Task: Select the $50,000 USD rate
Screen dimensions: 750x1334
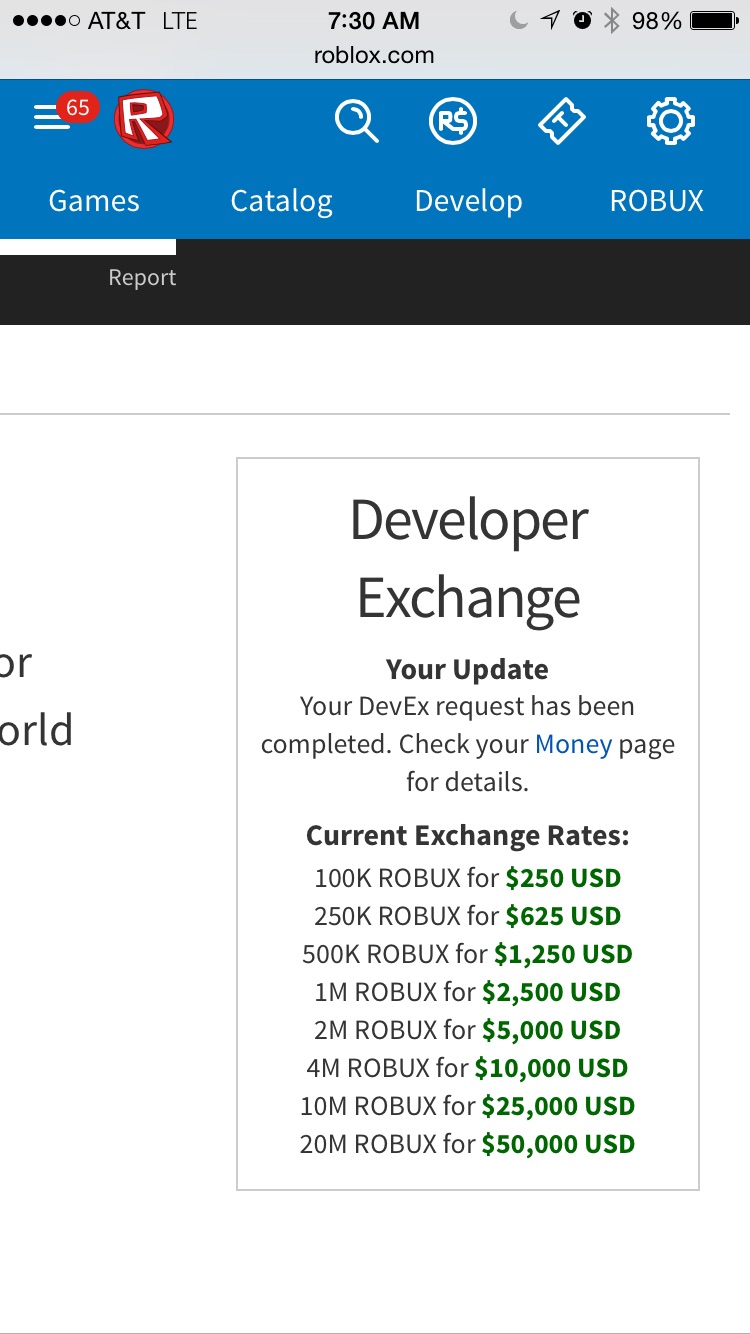Action: point(558,1144)
